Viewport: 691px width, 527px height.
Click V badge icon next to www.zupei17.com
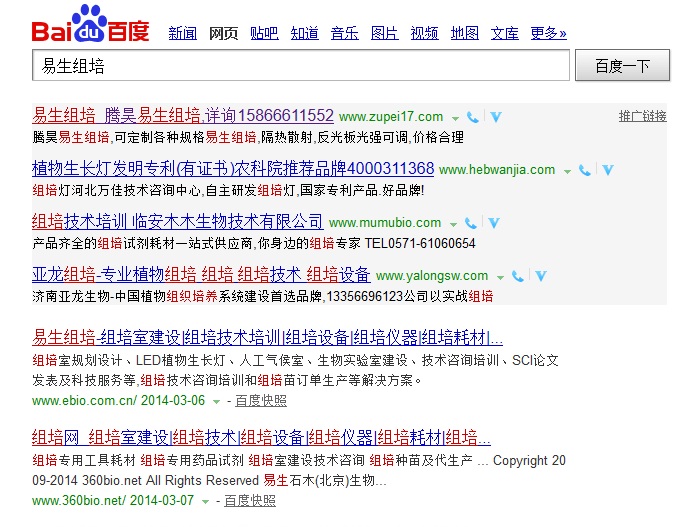496,117
